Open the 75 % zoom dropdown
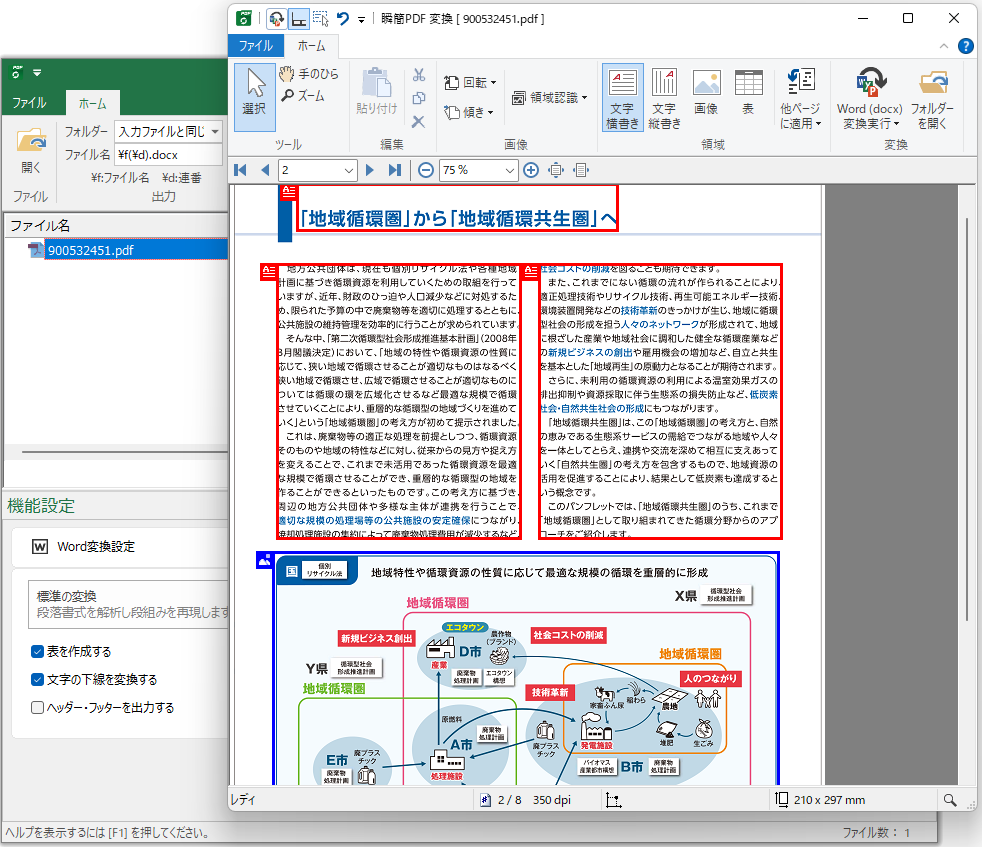The image size is (982, 847). click(510, 170)
